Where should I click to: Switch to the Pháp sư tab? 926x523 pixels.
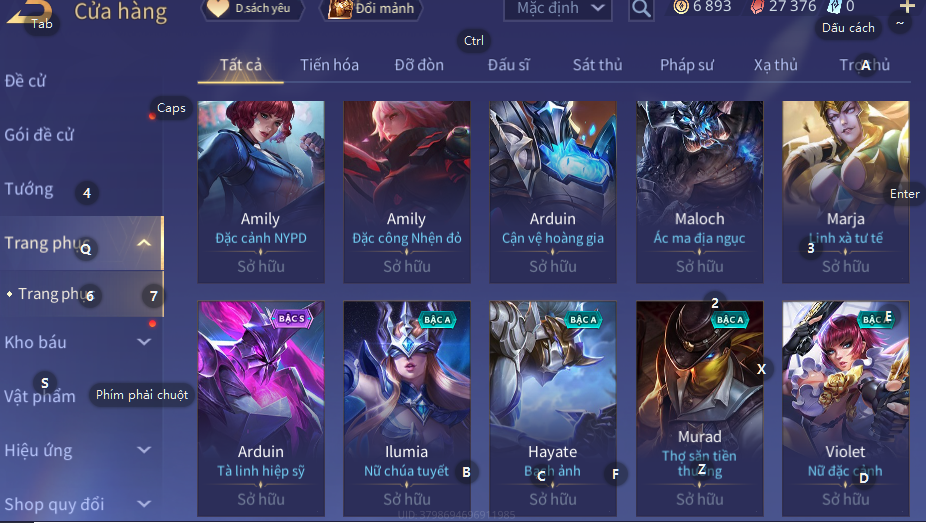pos(687,65)
